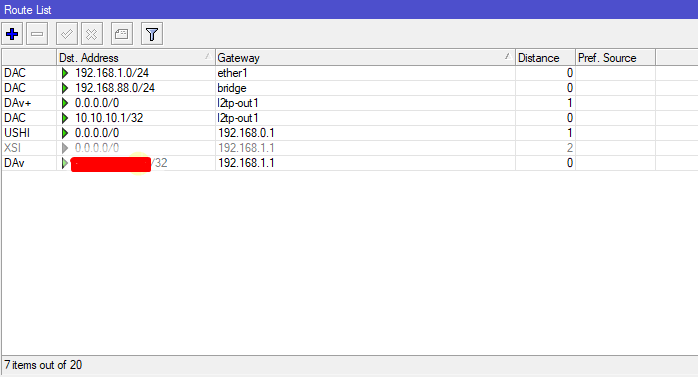Open the filter funnel button
This screenshot has width=698, height=377.
coord(152,34)
